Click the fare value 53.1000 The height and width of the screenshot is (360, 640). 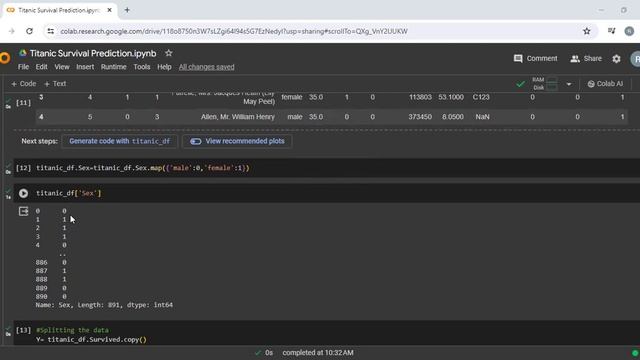point(451,97)
